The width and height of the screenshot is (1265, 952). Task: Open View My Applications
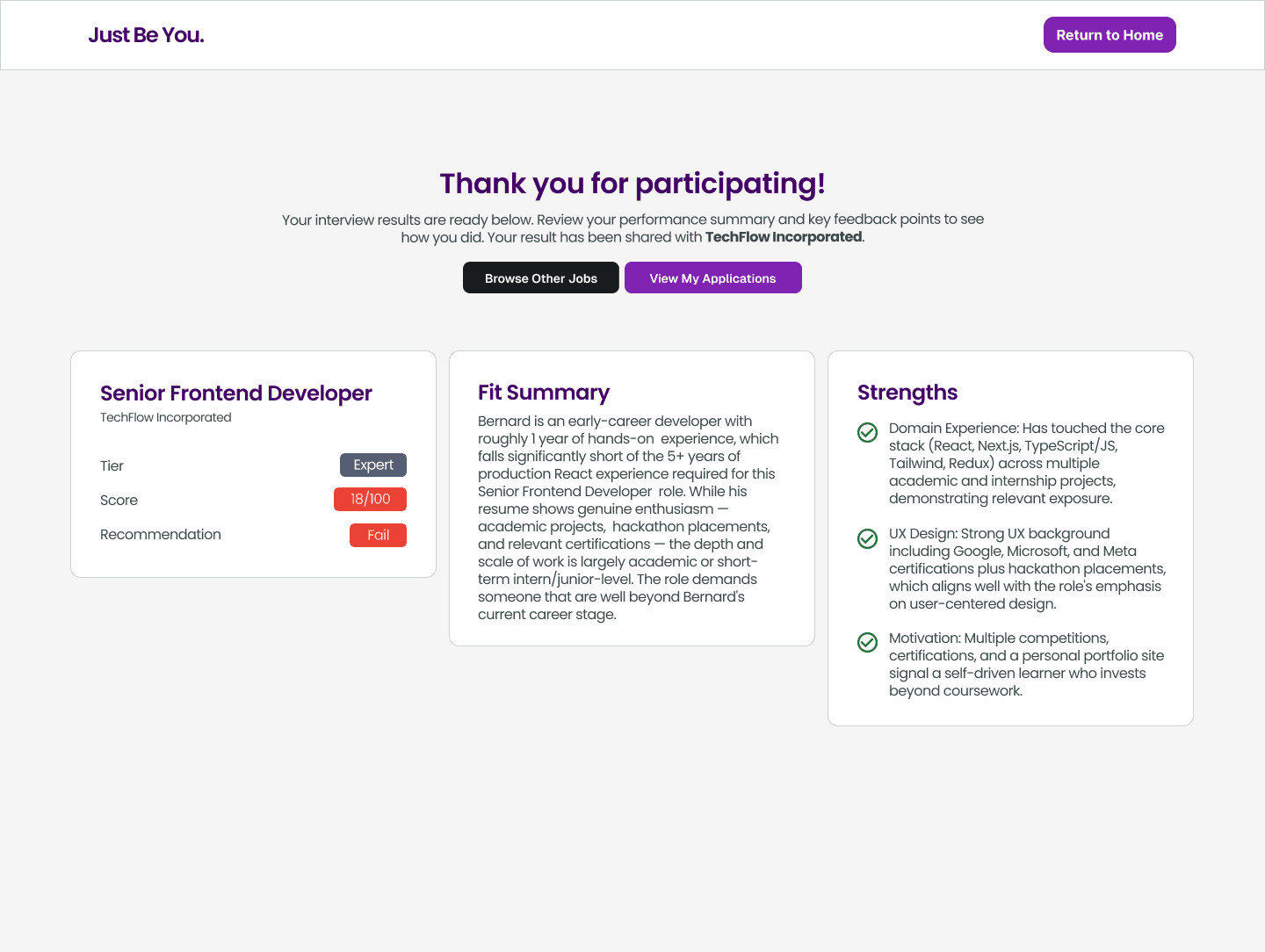pos(713,278)
